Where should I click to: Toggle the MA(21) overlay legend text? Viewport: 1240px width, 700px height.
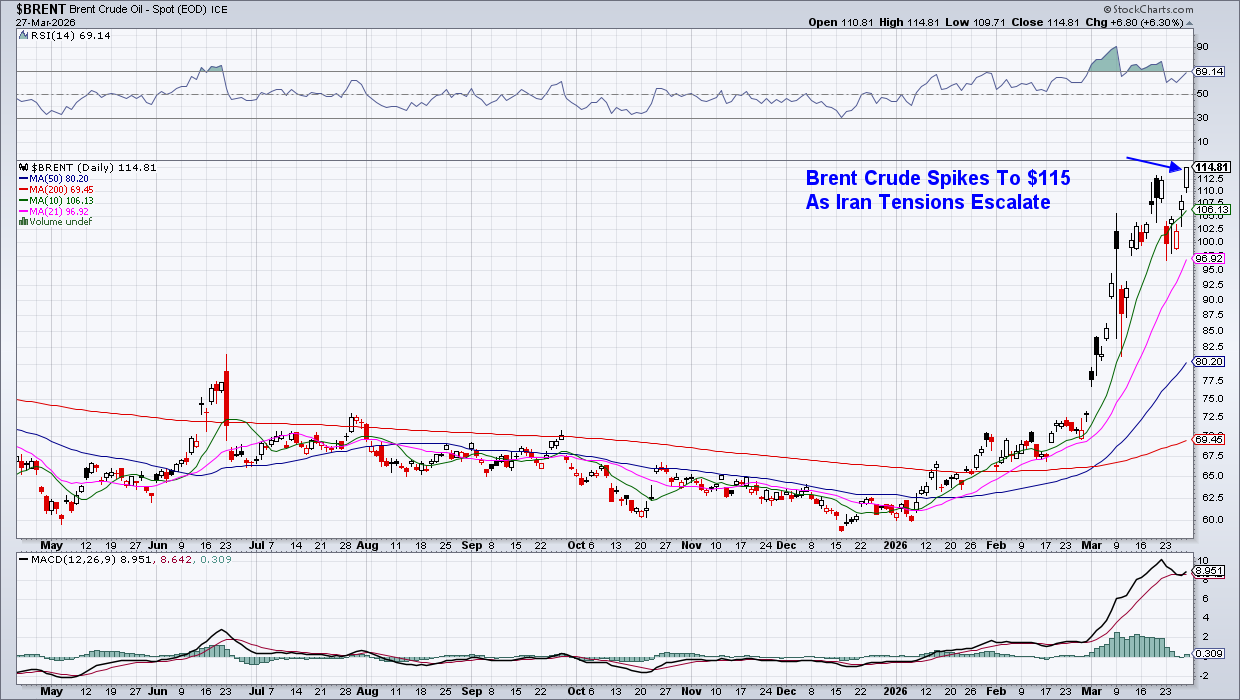(57, 211)
